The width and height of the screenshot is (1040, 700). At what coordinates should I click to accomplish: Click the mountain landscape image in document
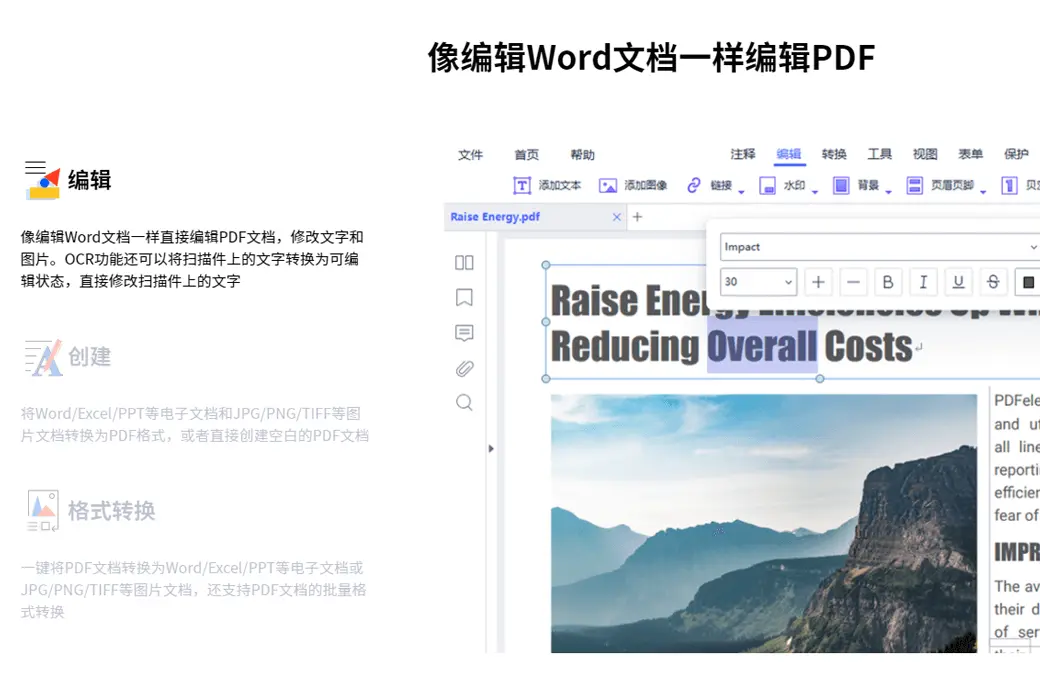[763, 524]
